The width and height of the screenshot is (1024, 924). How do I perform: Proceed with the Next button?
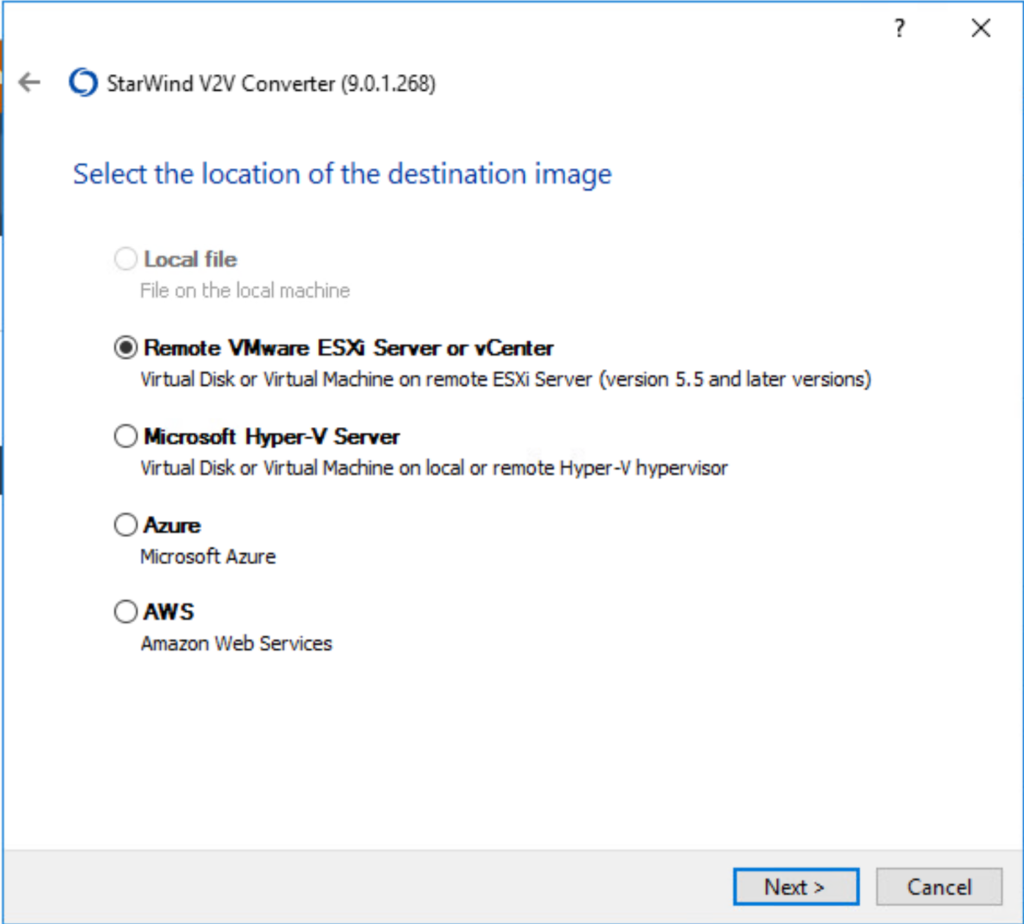795,887
